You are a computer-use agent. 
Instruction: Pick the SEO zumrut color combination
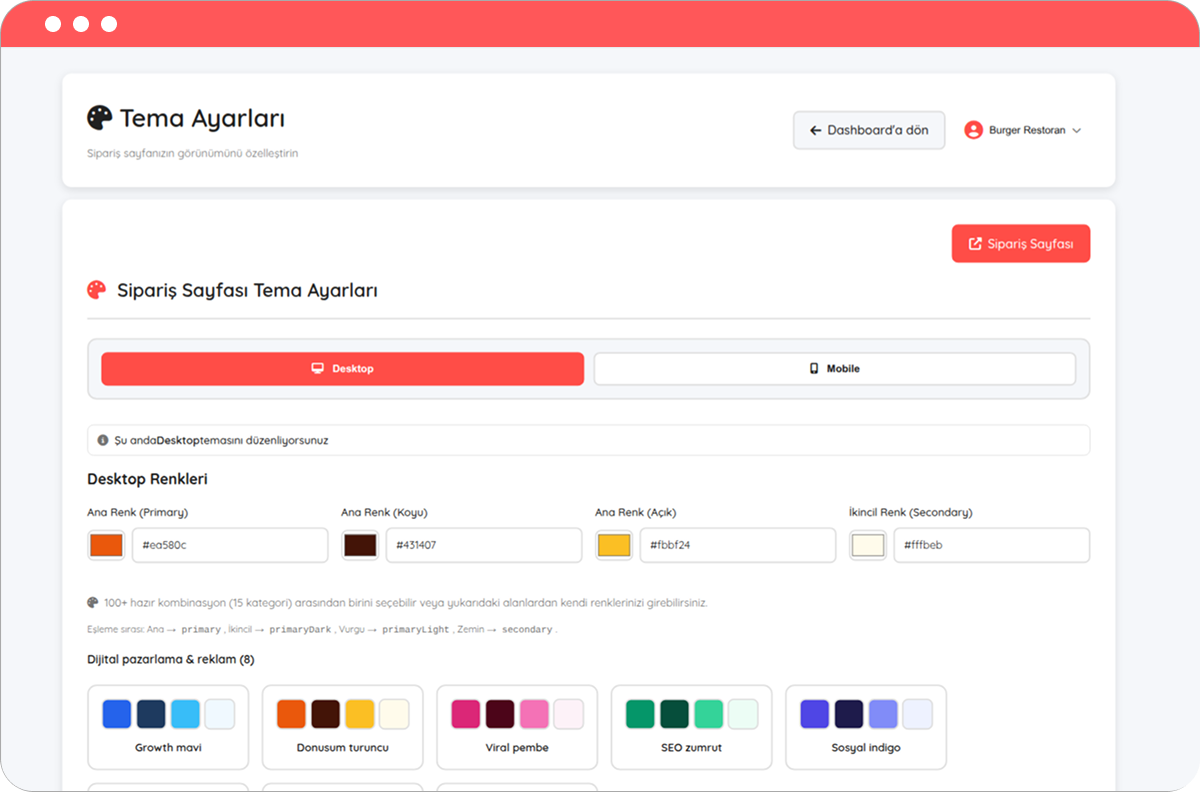coord(691,727)
